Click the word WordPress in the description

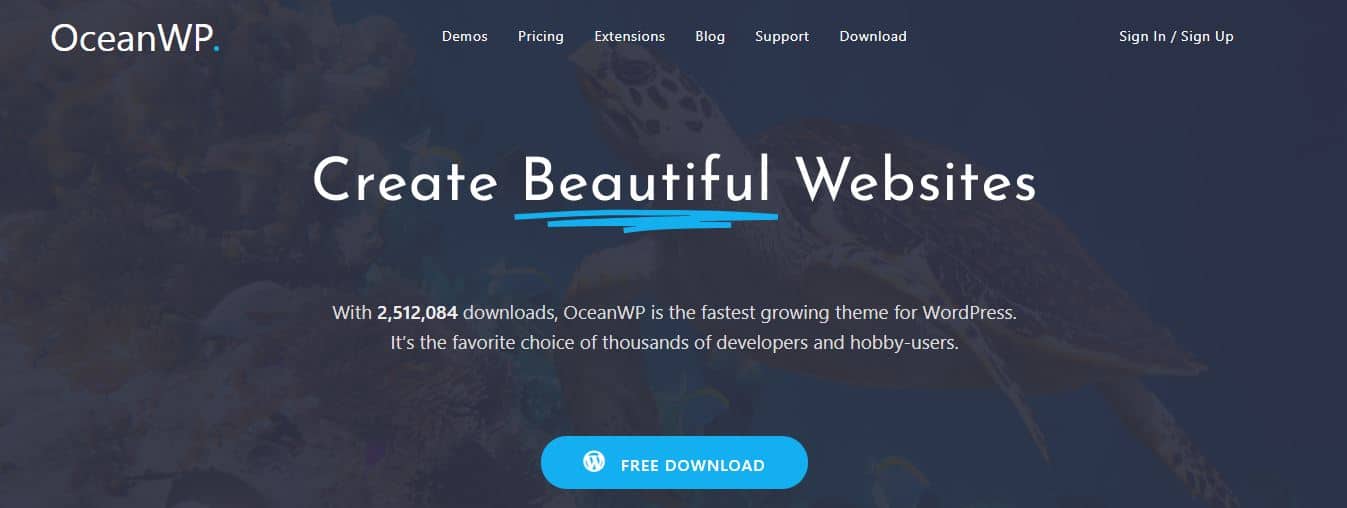pyautogui.click(x=969, y=312)
